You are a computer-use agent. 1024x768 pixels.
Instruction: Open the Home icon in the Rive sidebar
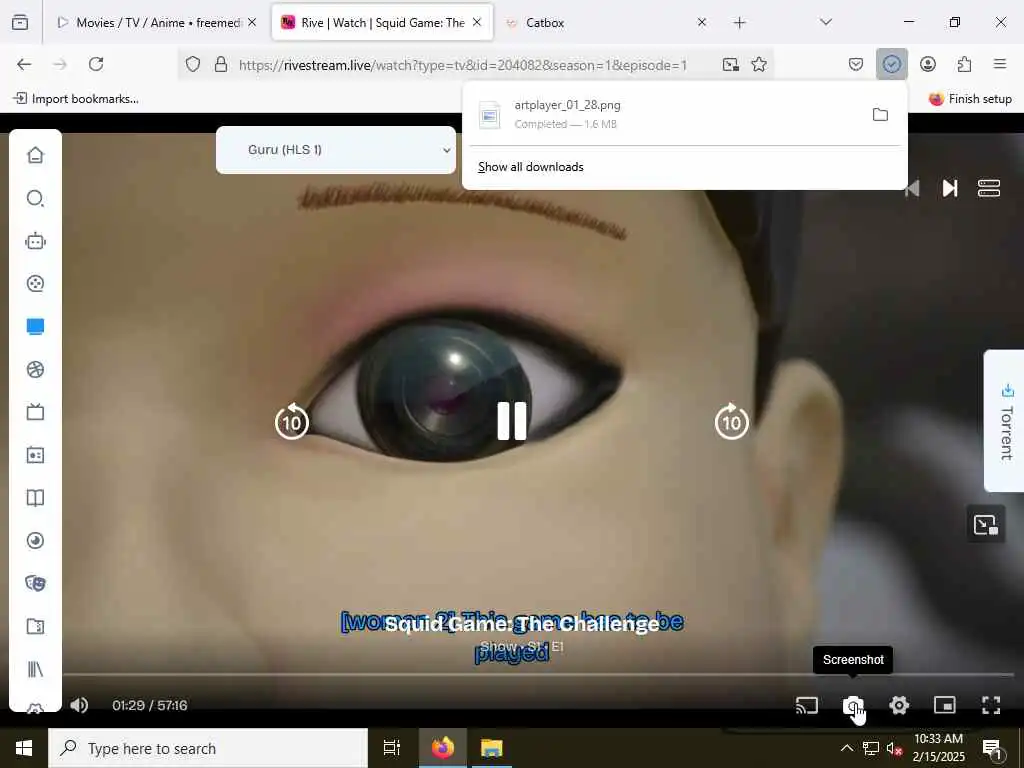pos(35,155)
